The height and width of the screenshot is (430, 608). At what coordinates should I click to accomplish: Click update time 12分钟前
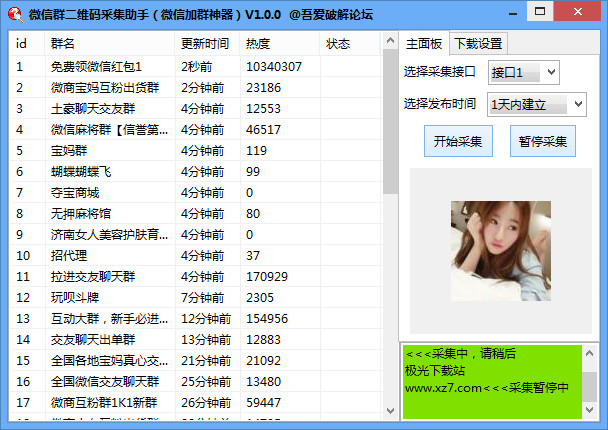tap(206, 319)
